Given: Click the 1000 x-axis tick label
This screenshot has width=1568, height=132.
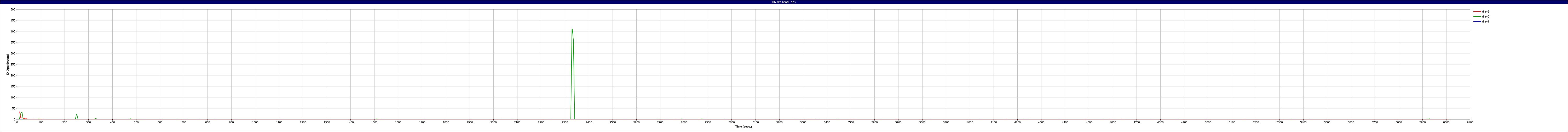Looking at the screenshot, I should (255, 122).
